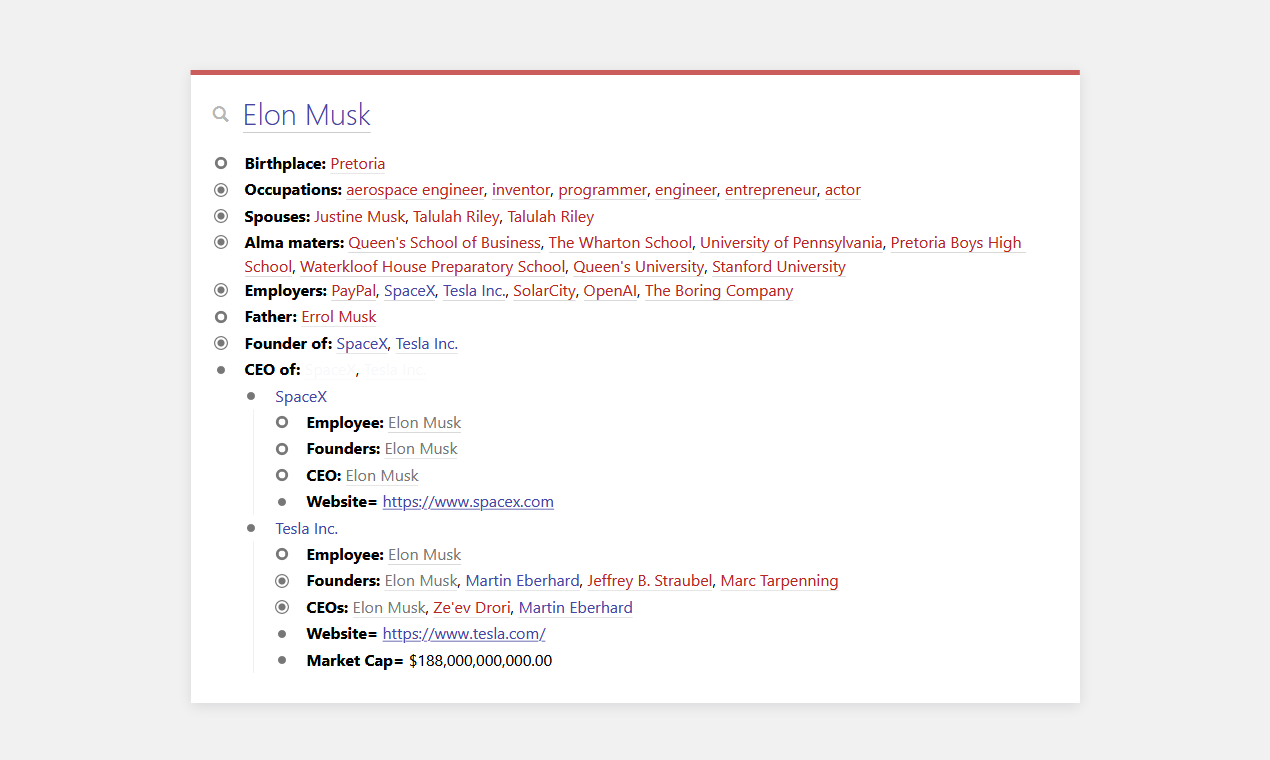Image resolution: width=1270 pixels, height=760 pixels.
Task: Click the bullet beside the tesla.com Website row
Action: coord(282,634)
